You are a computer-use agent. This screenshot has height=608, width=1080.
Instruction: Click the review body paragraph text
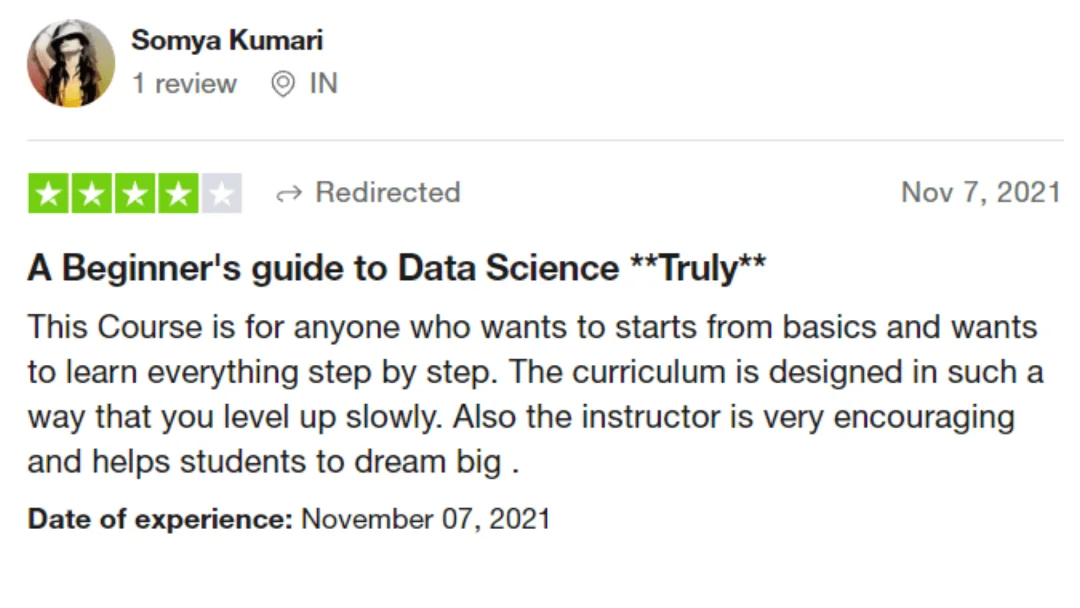click(535, 394)
